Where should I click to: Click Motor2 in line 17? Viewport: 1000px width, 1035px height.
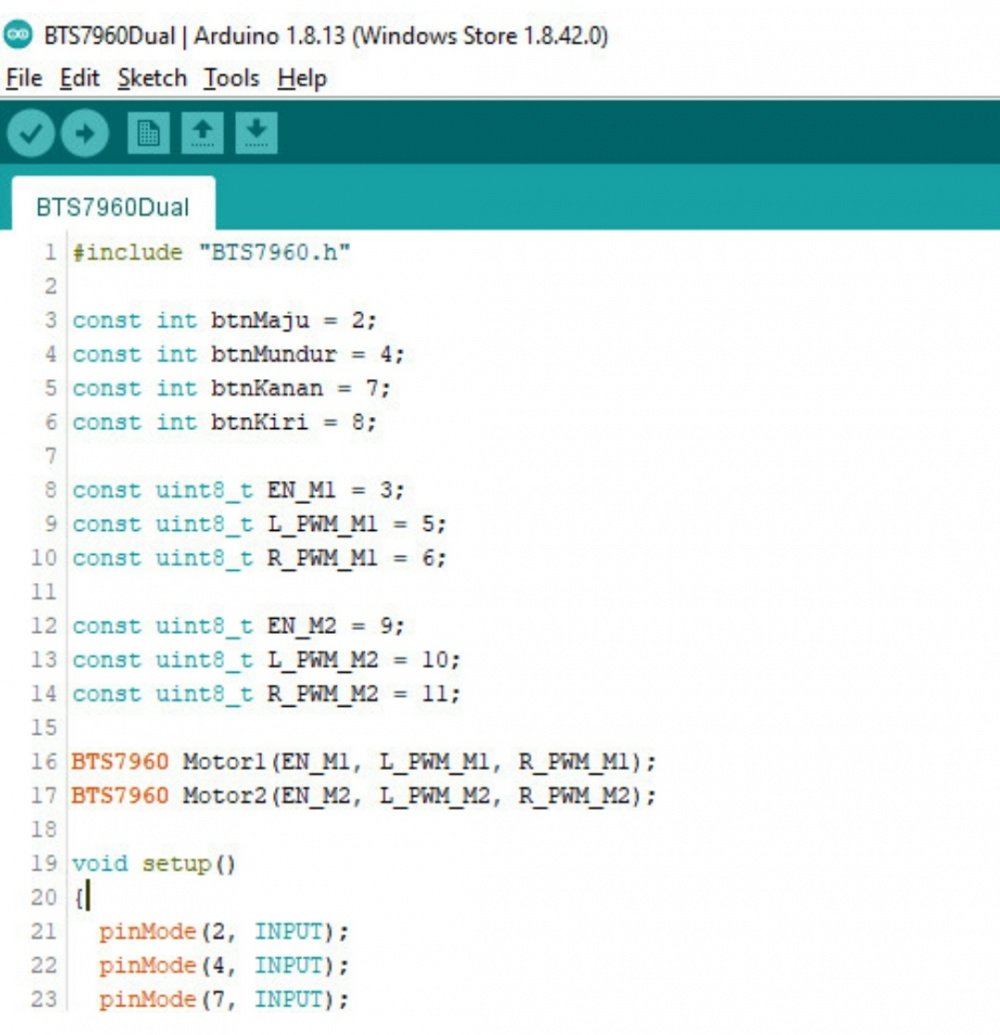click(224, 796)
